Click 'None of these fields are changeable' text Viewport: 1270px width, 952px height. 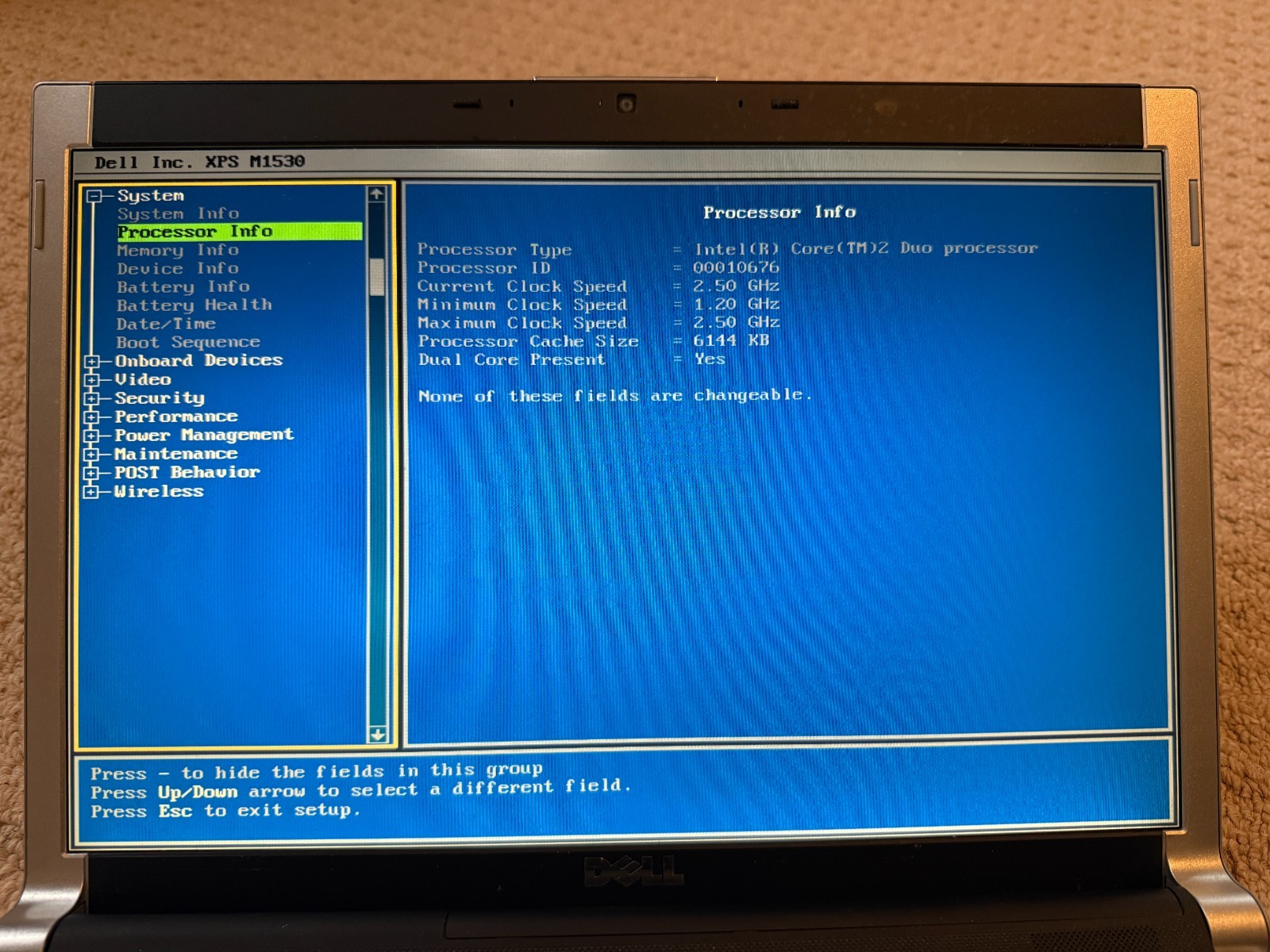click(615, 395)
